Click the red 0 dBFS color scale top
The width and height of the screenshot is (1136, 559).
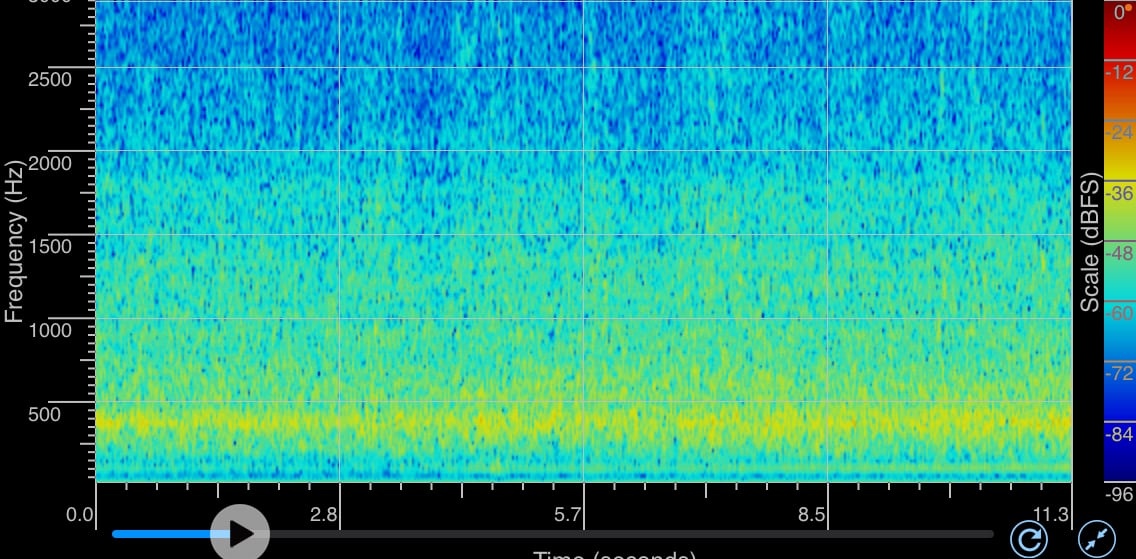pos(1119,13)
